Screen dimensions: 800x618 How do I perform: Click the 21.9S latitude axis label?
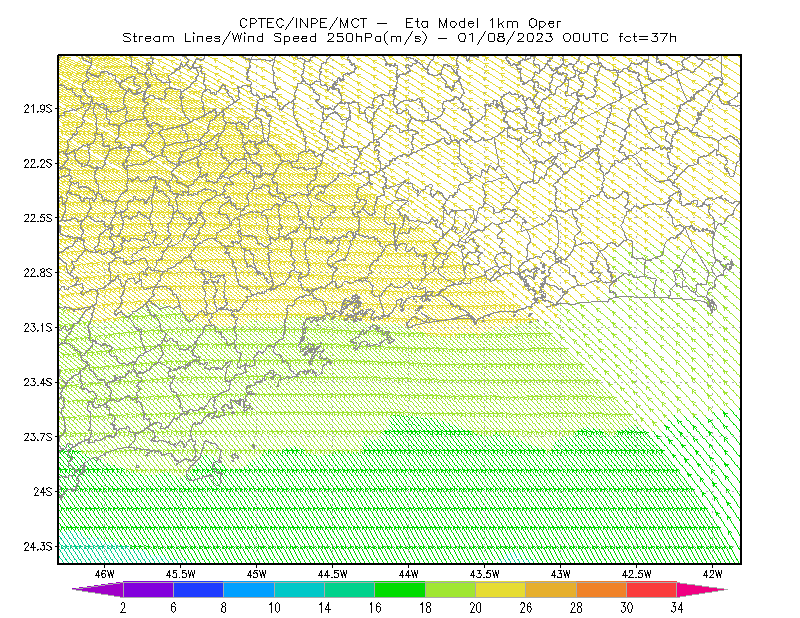click(x=38, y=108)
